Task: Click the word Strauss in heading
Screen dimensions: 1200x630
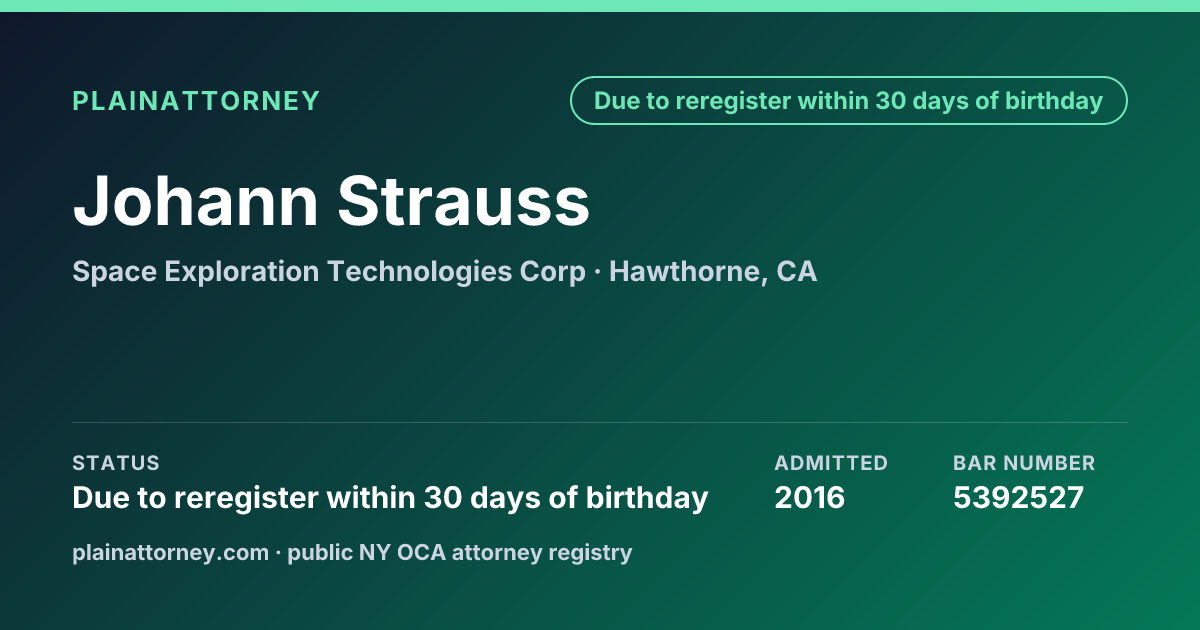Action: (463, 200)
